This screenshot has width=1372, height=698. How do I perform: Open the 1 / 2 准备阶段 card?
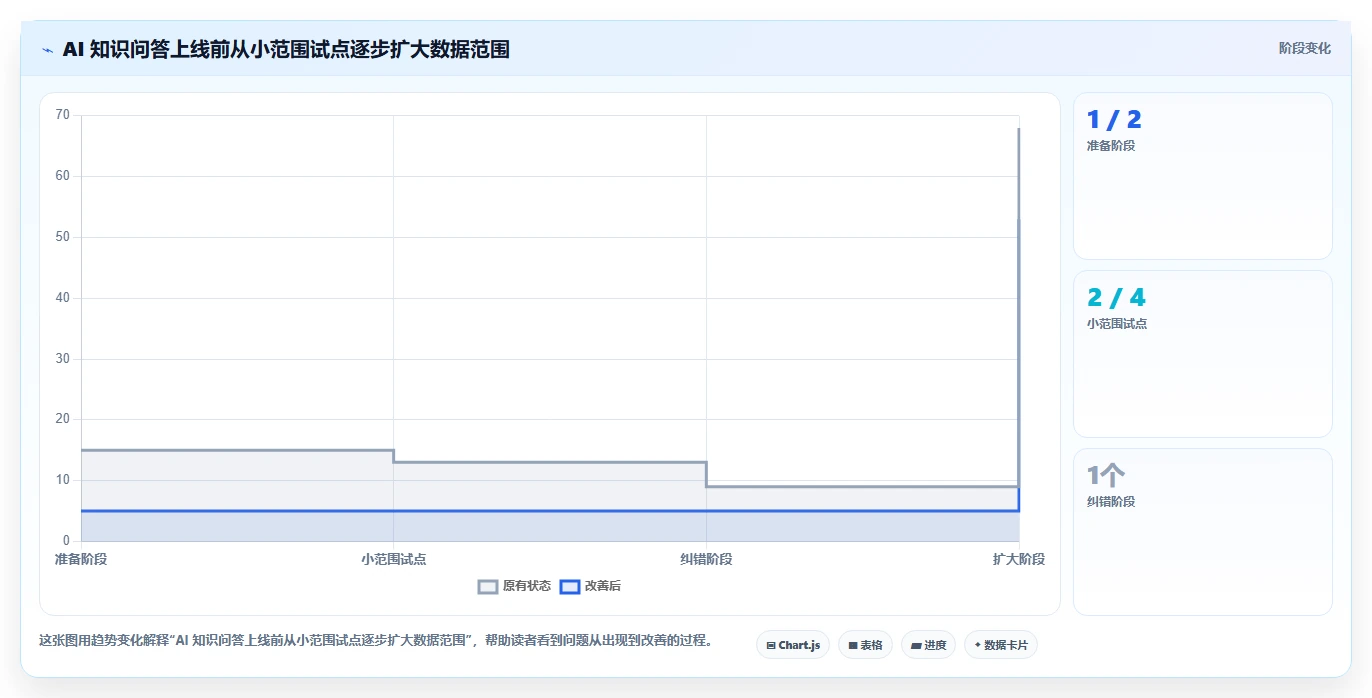click(1202, 176)
